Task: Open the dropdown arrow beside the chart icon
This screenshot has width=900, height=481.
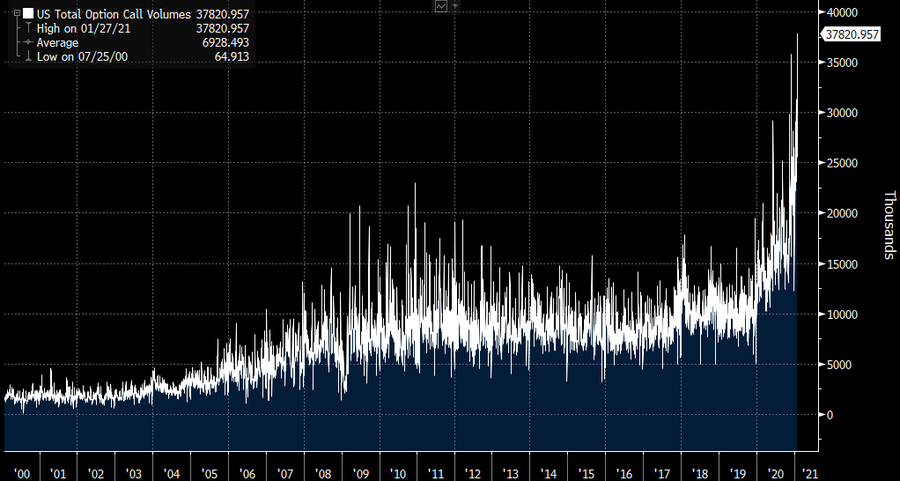Action: click(x=456, y=6)
